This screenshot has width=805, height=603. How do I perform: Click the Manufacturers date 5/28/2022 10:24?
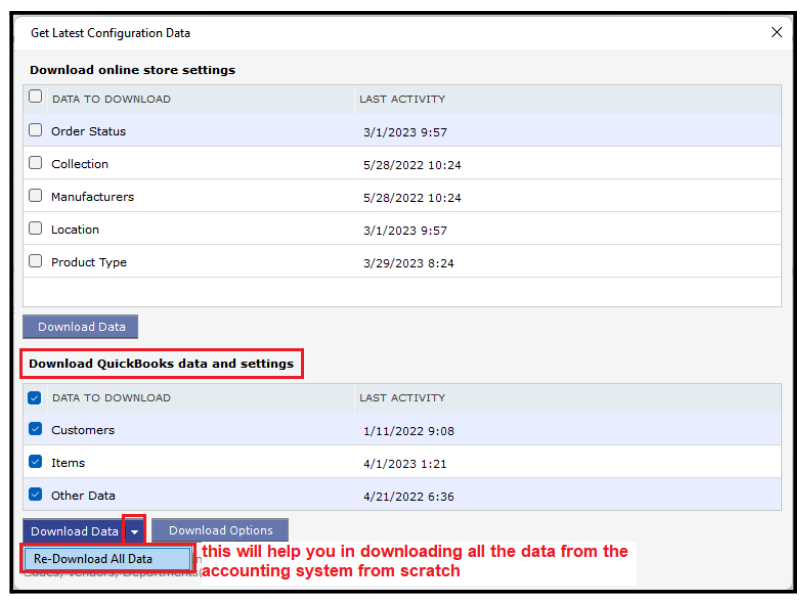tap(412, 198)
